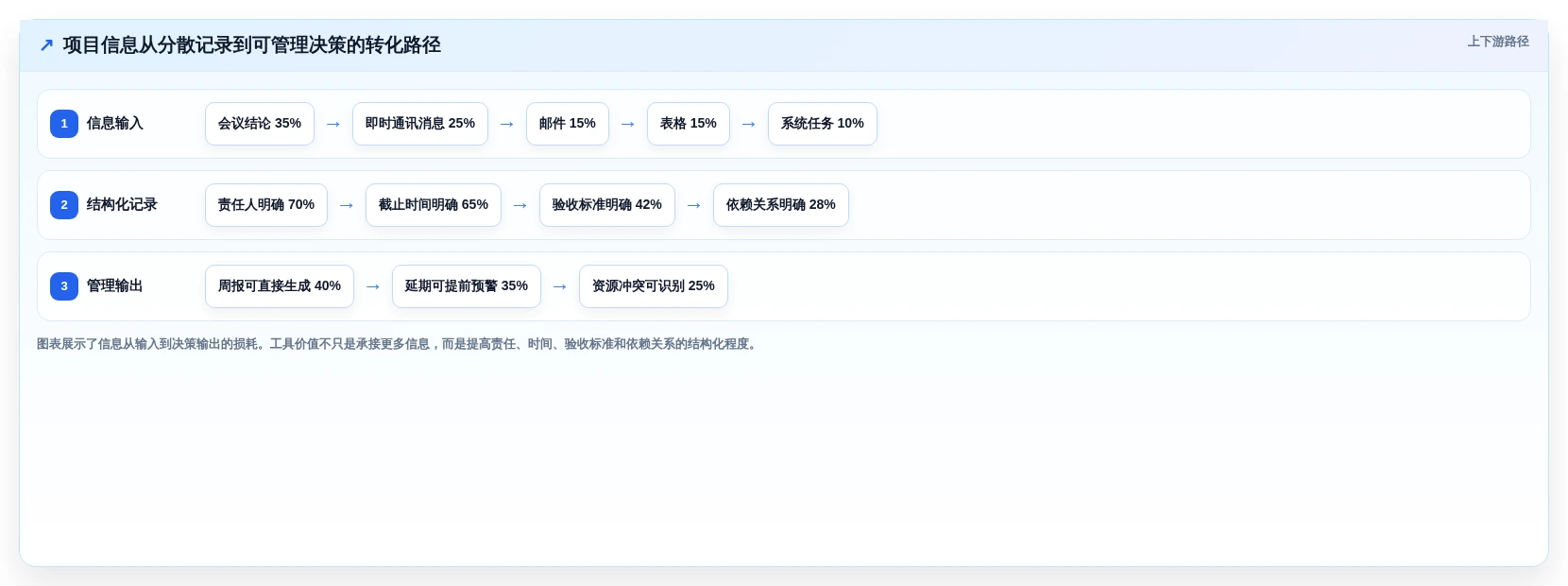Select the 即时通讯消息 25% chip
Screen dimensions: 1568x586
(x=420, y=124)
